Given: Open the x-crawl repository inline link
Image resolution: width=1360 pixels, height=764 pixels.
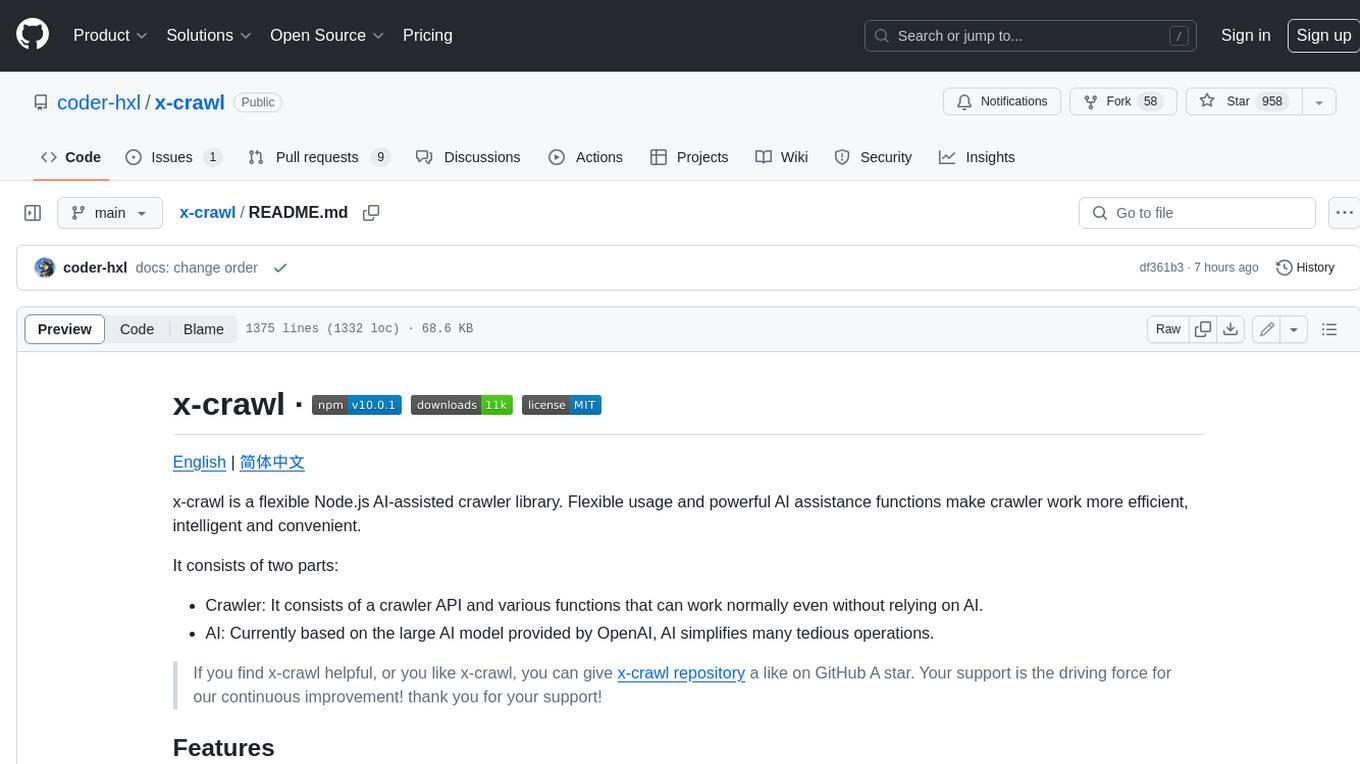Looking at the screenshot, I should [x=681, y=673].
